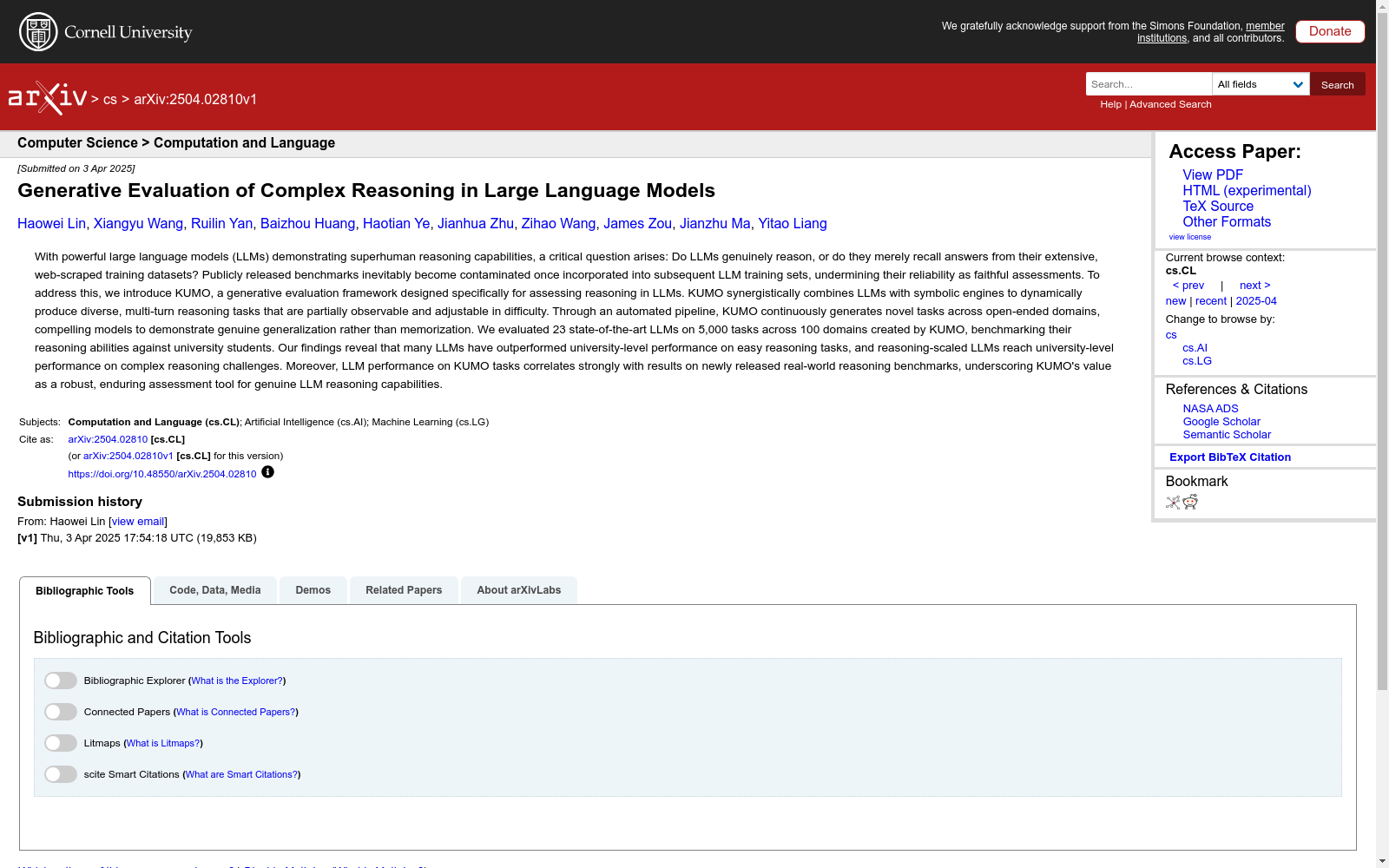
Task: Turn on Litmaps toggle
Action: tap(61, 743)
